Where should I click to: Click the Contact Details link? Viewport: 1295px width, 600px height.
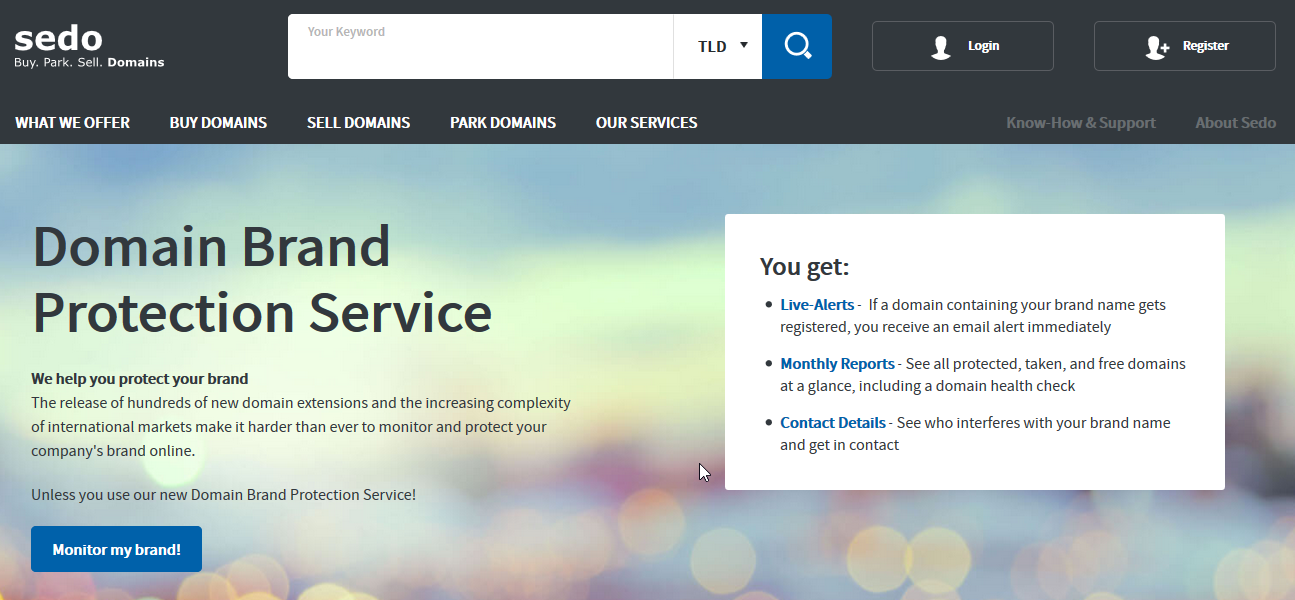click(832, 423)
